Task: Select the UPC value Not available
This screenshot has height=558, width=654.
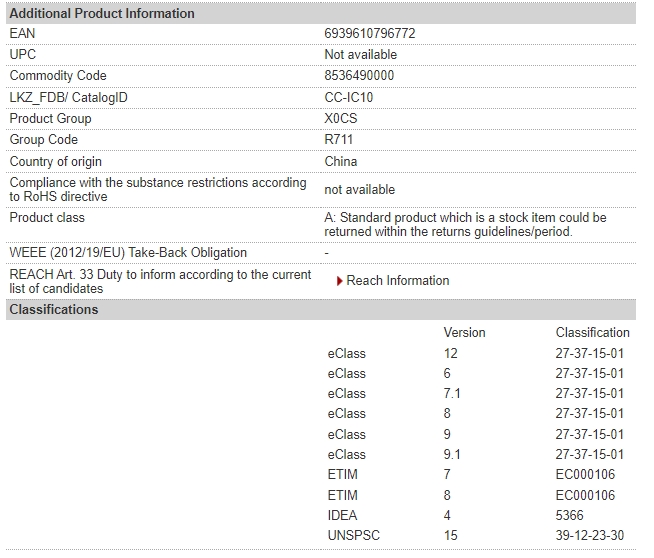Action: [360, 54]
